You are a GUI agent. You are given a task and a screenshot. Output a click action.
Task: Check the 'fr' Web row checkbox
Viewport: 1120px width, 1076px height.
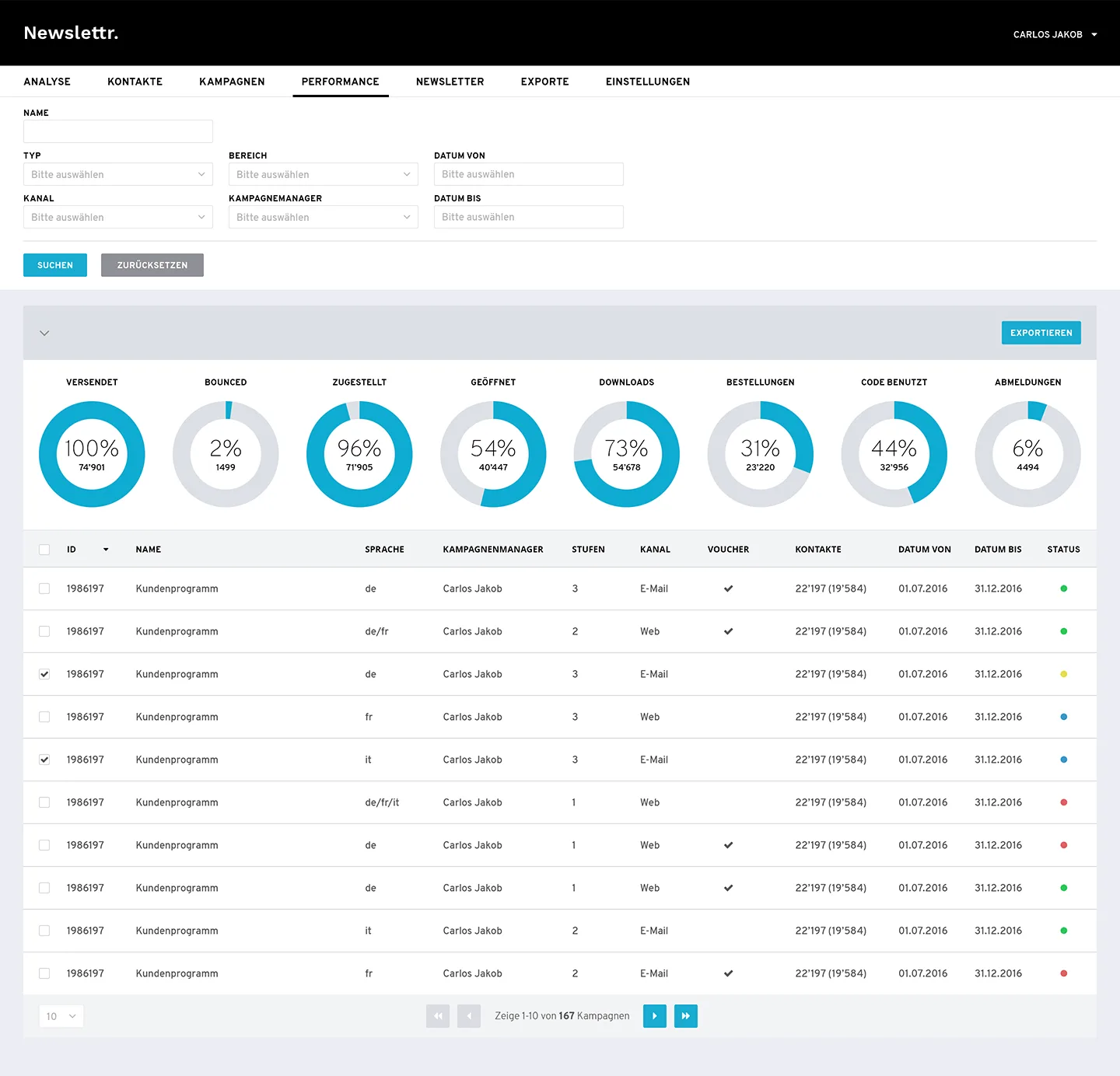44,717
